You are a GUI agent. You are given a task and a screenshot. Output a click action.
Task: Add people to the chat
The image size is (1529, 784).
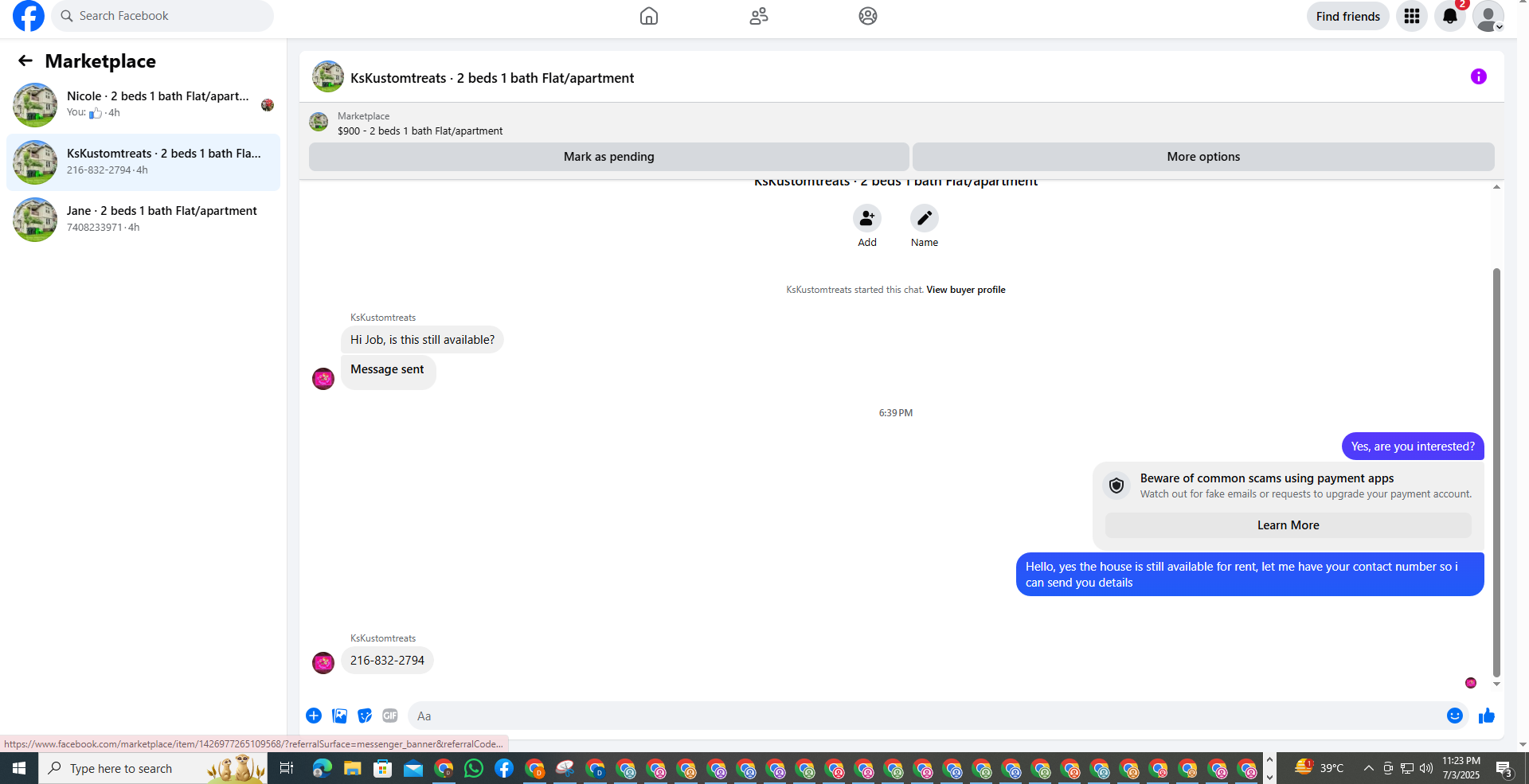click(x=867, y=218)
